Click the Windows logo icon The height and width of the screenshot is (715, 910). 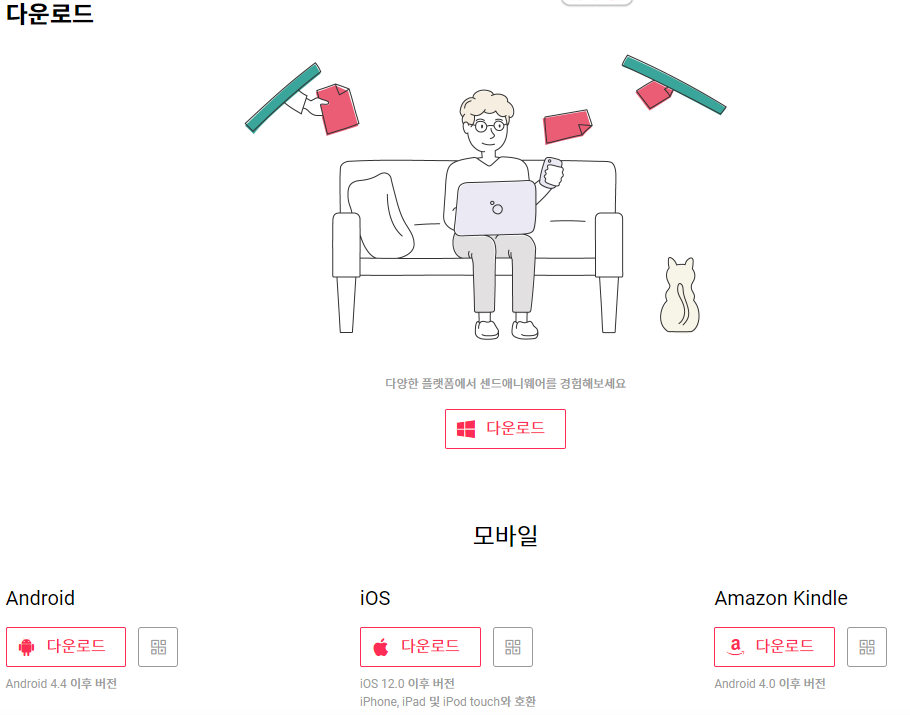466,429
